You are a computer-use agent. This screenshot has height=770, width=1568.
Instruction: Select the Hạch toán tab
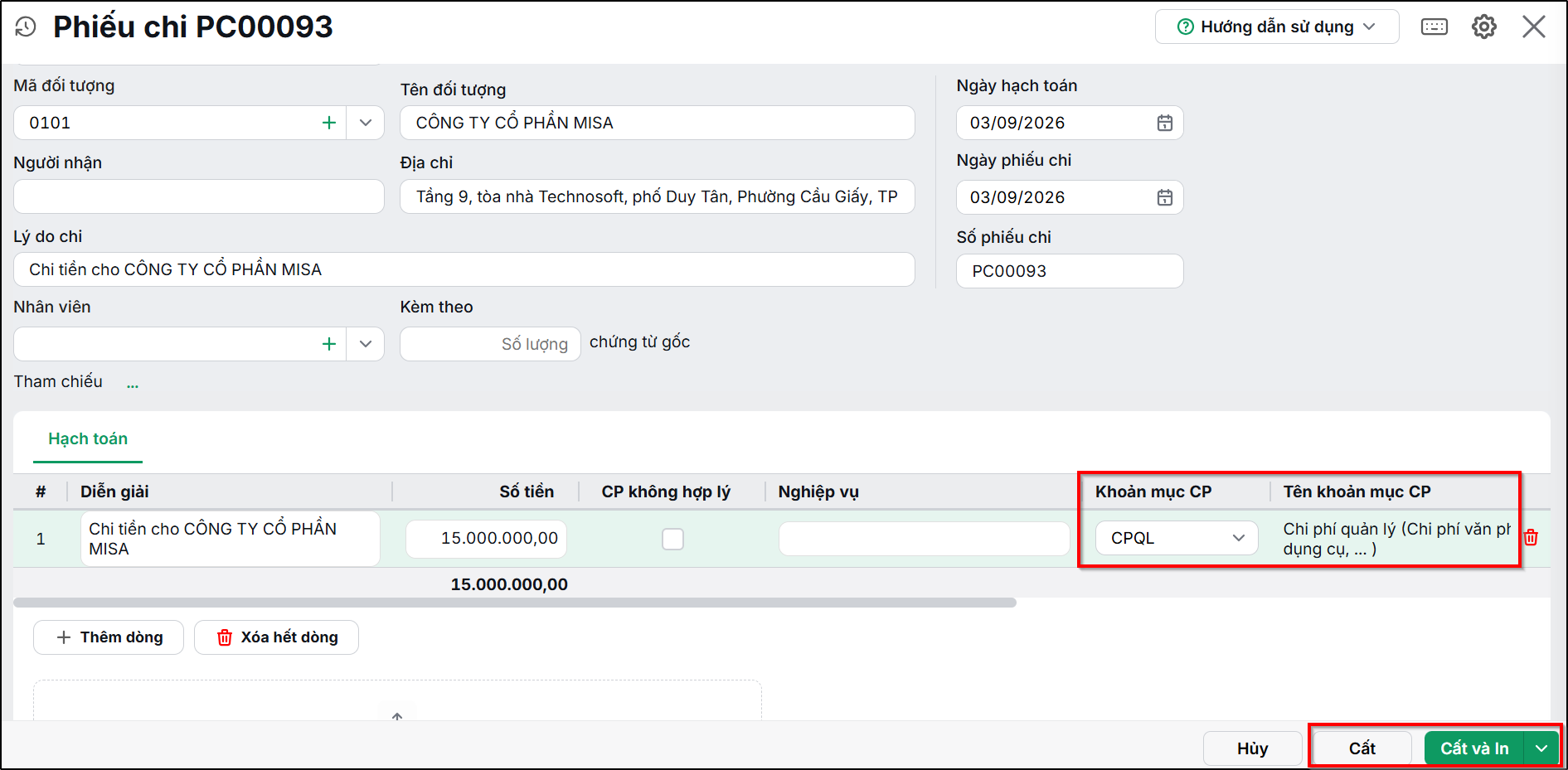88,439
